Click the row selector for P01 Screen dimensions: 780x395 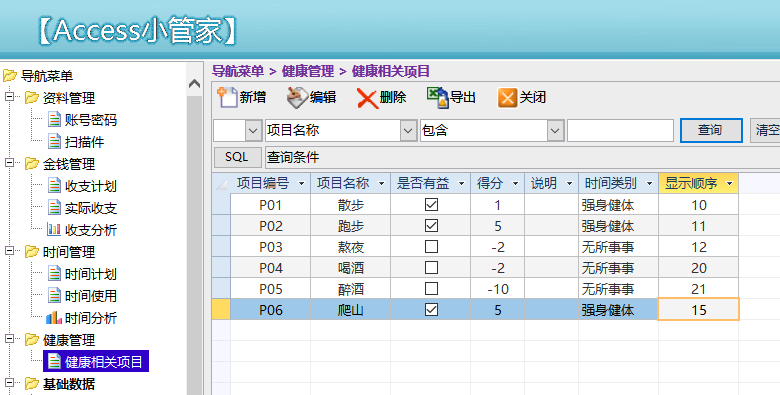221,204
